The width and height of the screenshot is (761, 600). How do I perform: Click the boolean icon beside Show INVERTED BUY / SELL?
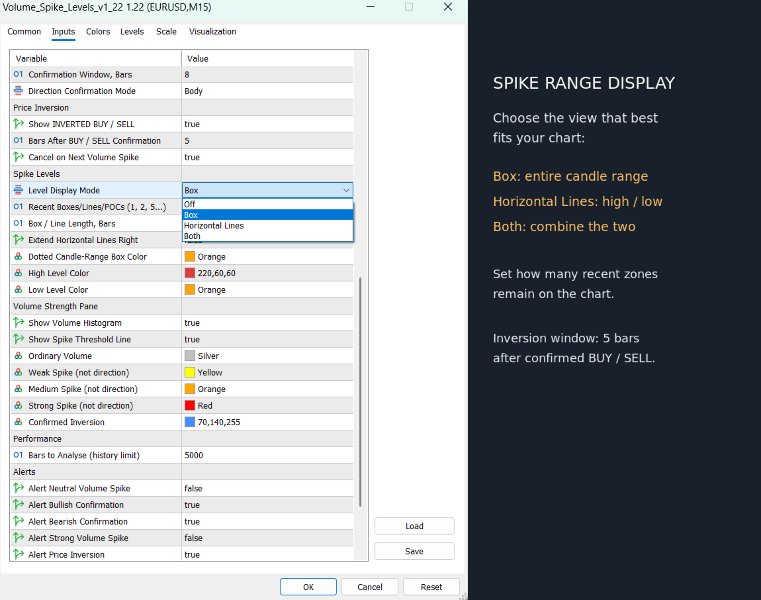click(18, 124)
